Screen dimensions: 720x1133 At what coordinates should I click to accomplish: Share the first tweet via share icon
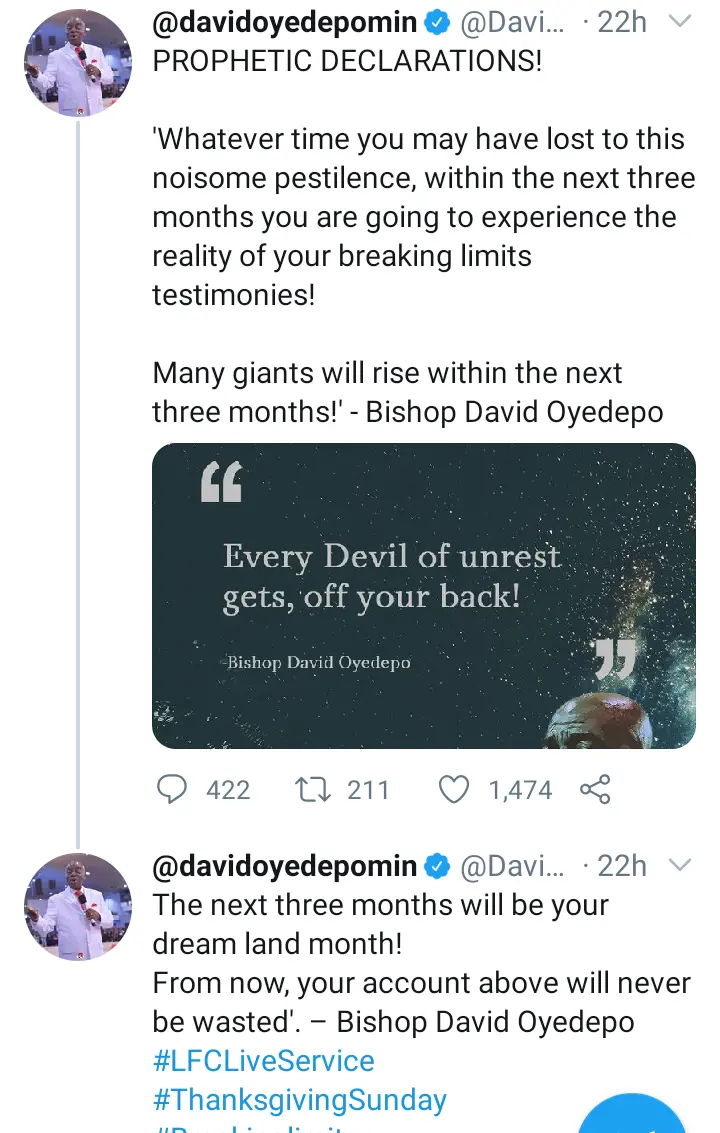pyautogui.click(x=595, y=790)
